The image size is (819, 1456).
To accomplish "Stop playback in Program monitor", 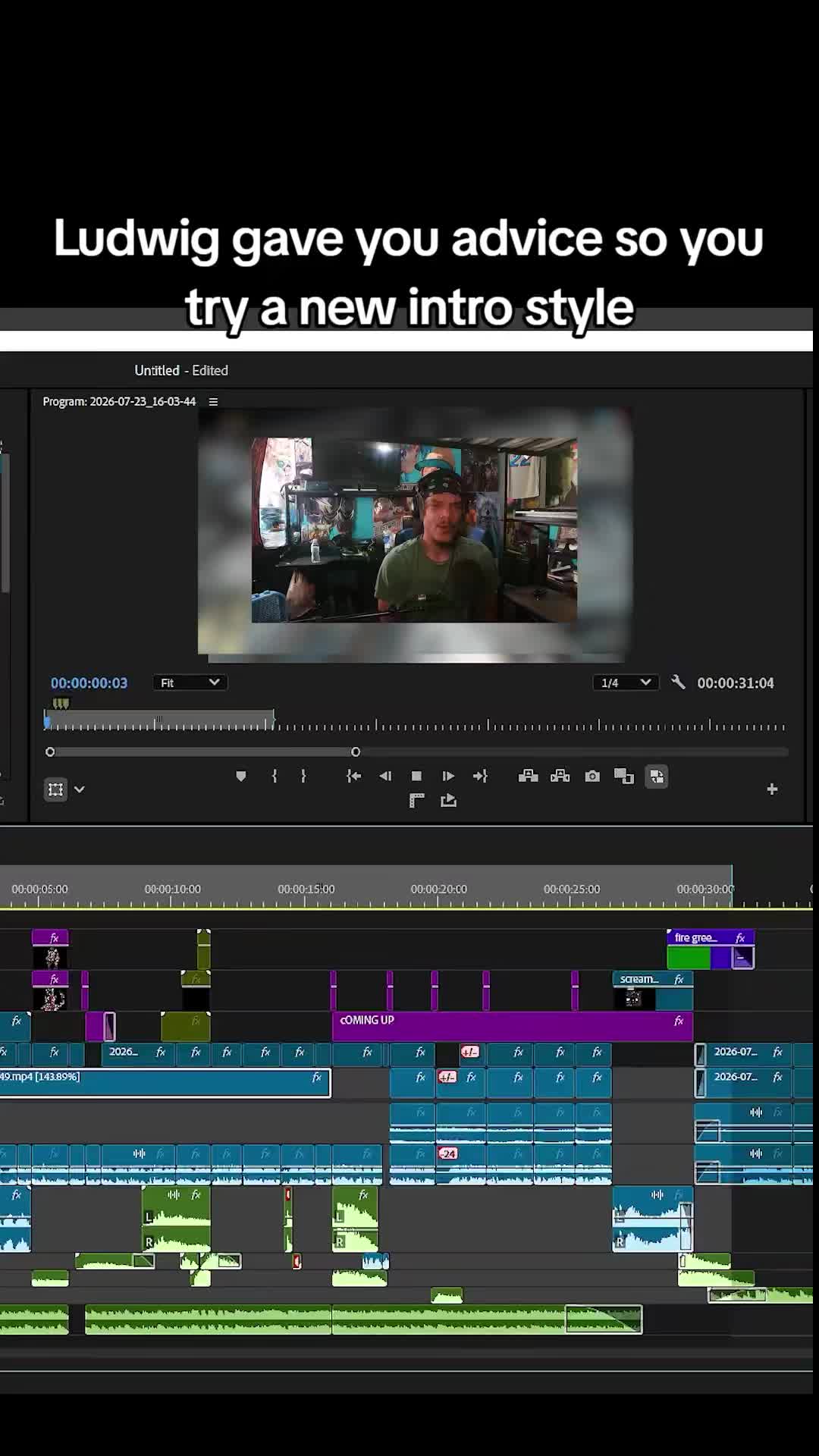I will point(416,776).
